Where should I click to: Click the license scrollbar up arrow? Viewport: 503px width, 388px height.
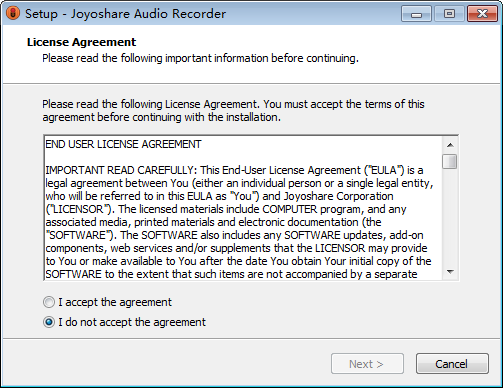click(x=450, y=145)
